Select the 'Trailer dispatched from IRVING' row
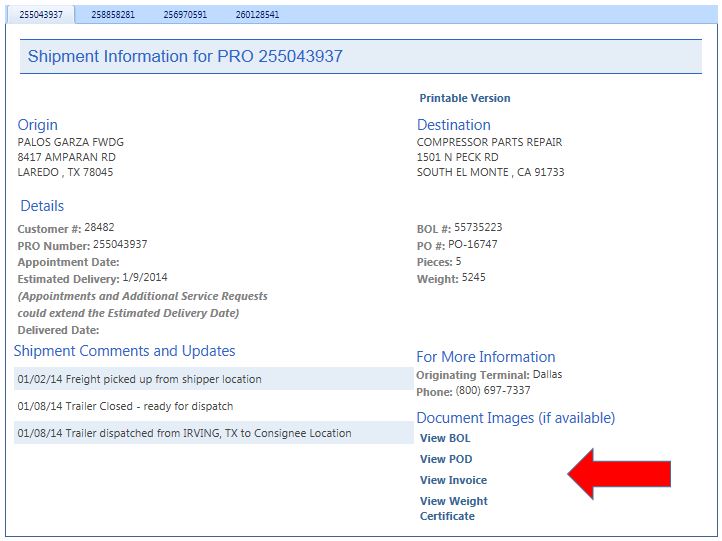 tap(184, 433)
